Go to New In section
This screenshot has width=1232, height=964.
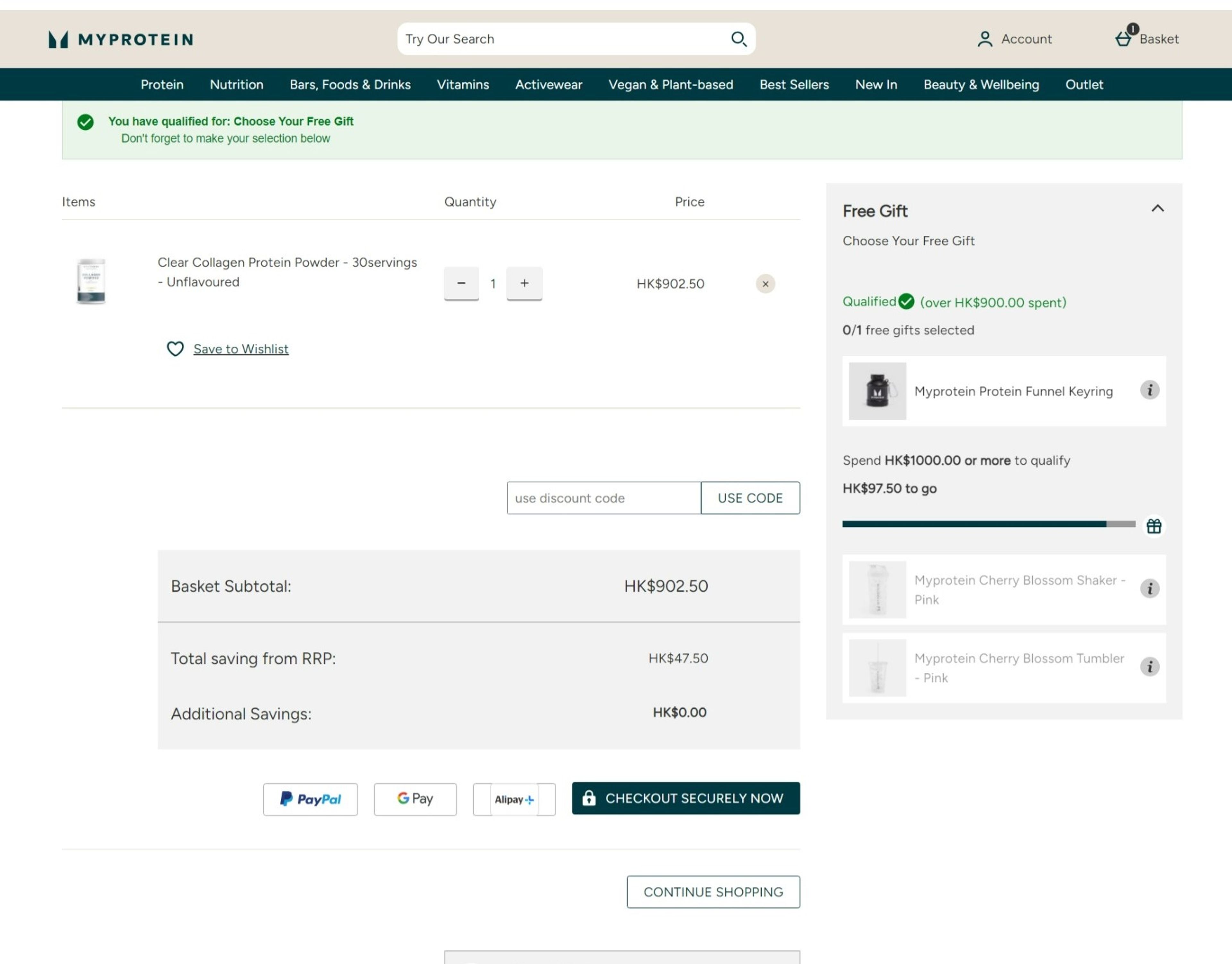tap(876, 85)
